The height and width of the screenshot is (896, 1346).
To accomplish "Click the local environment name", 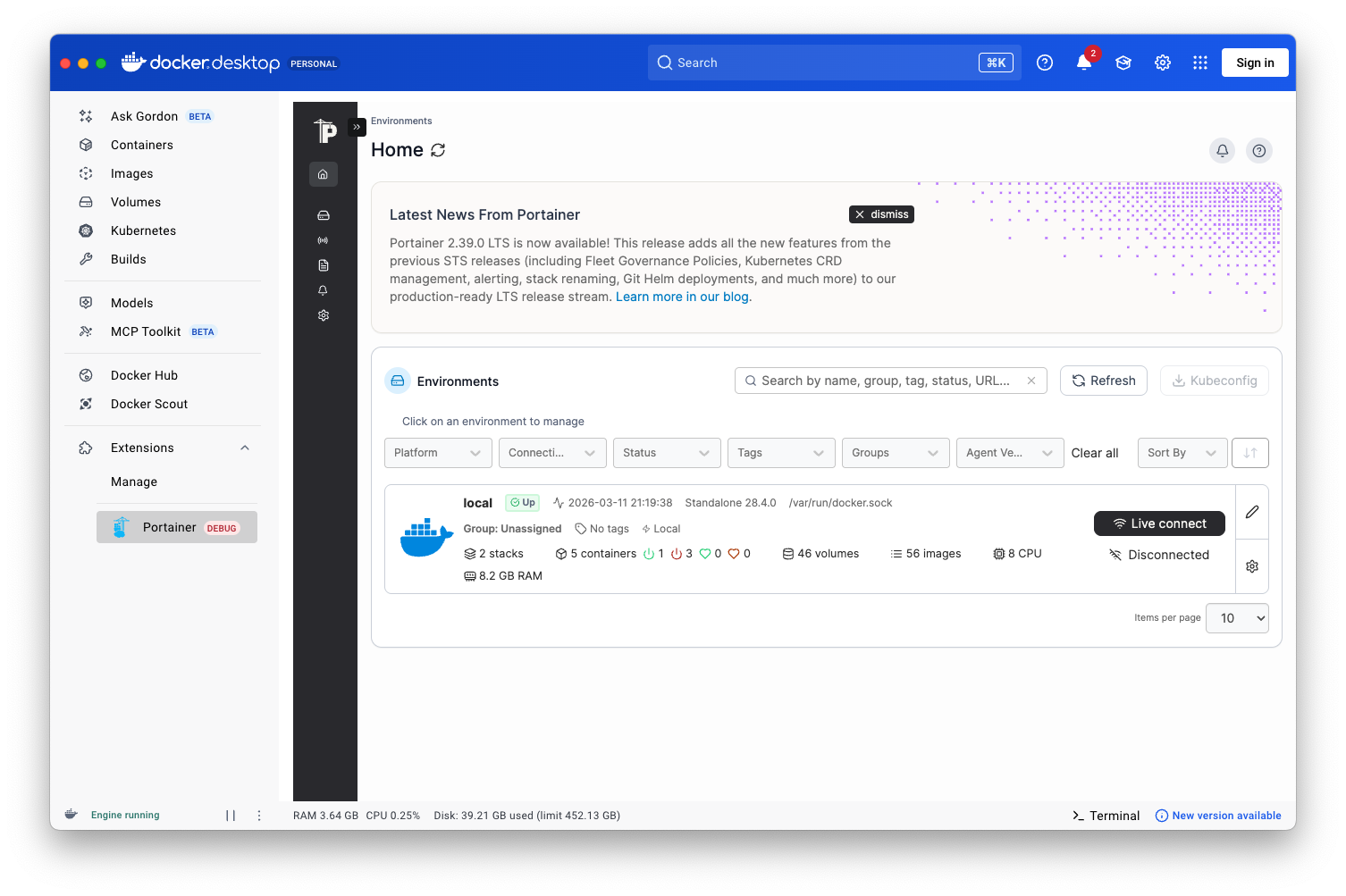I will tap(478, 503).
